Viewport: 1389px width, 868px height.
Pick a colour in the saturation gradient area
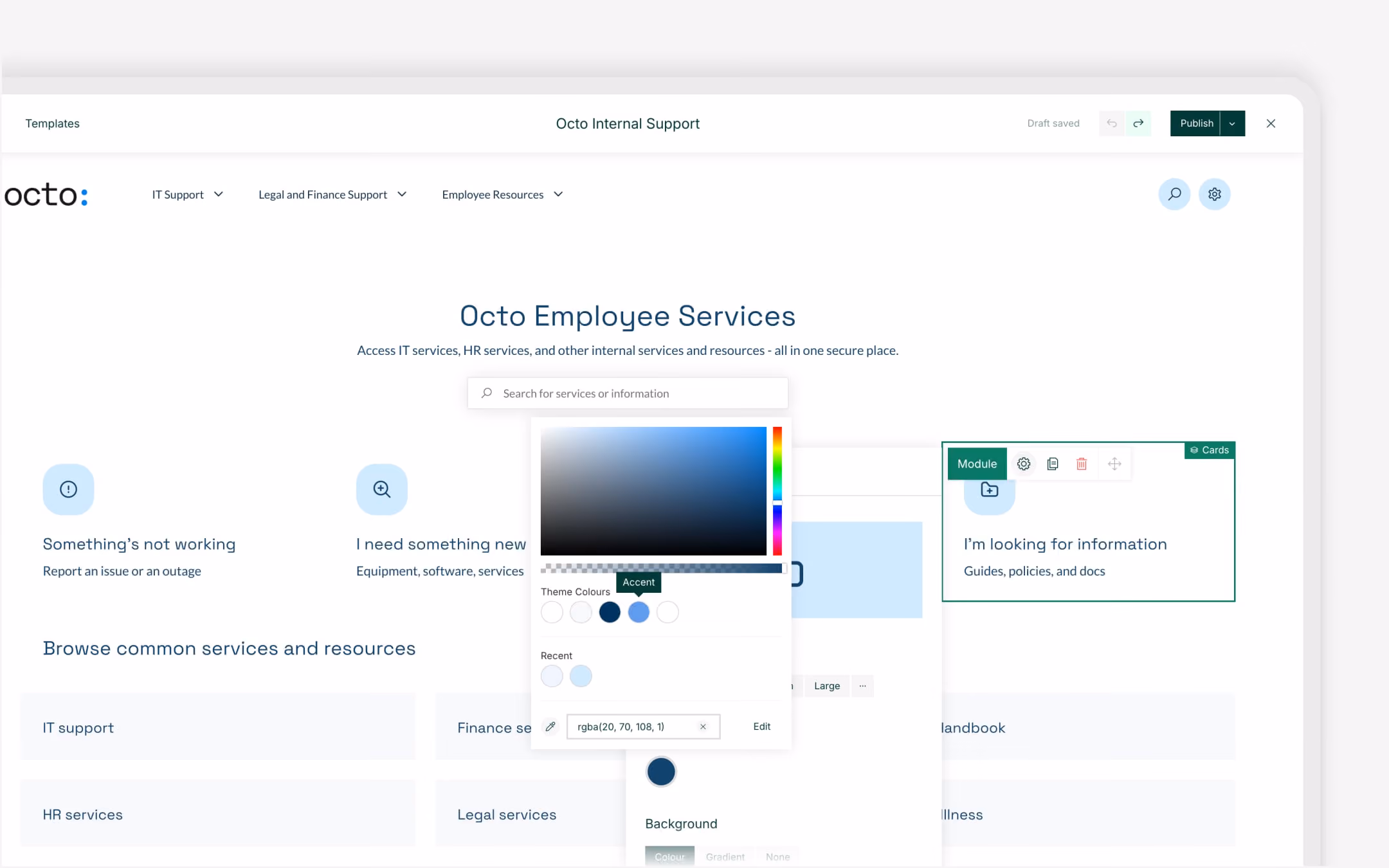[x=653, y=491]
